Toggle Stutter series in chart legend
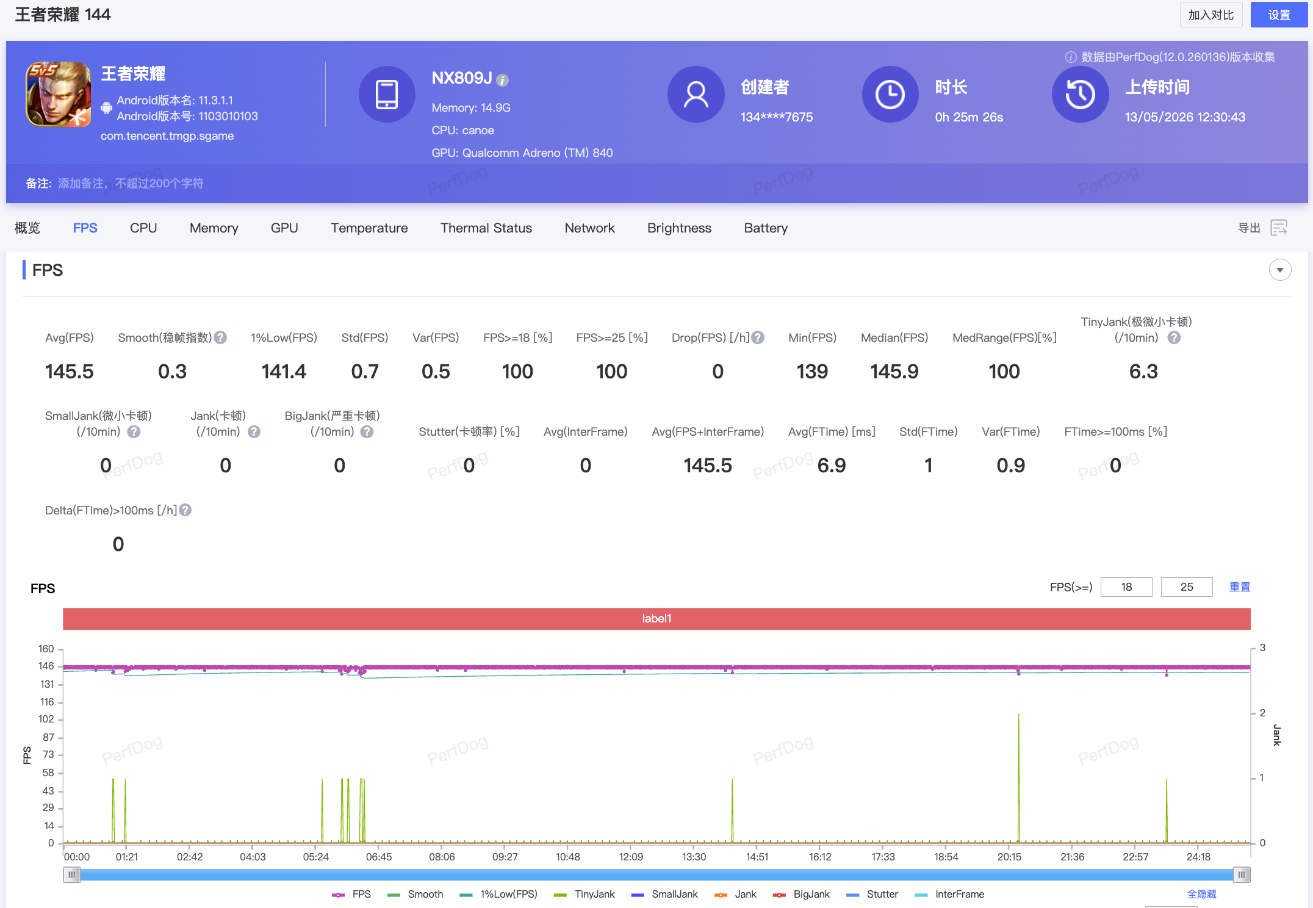The image size is (1313, 908). (872, 894)
